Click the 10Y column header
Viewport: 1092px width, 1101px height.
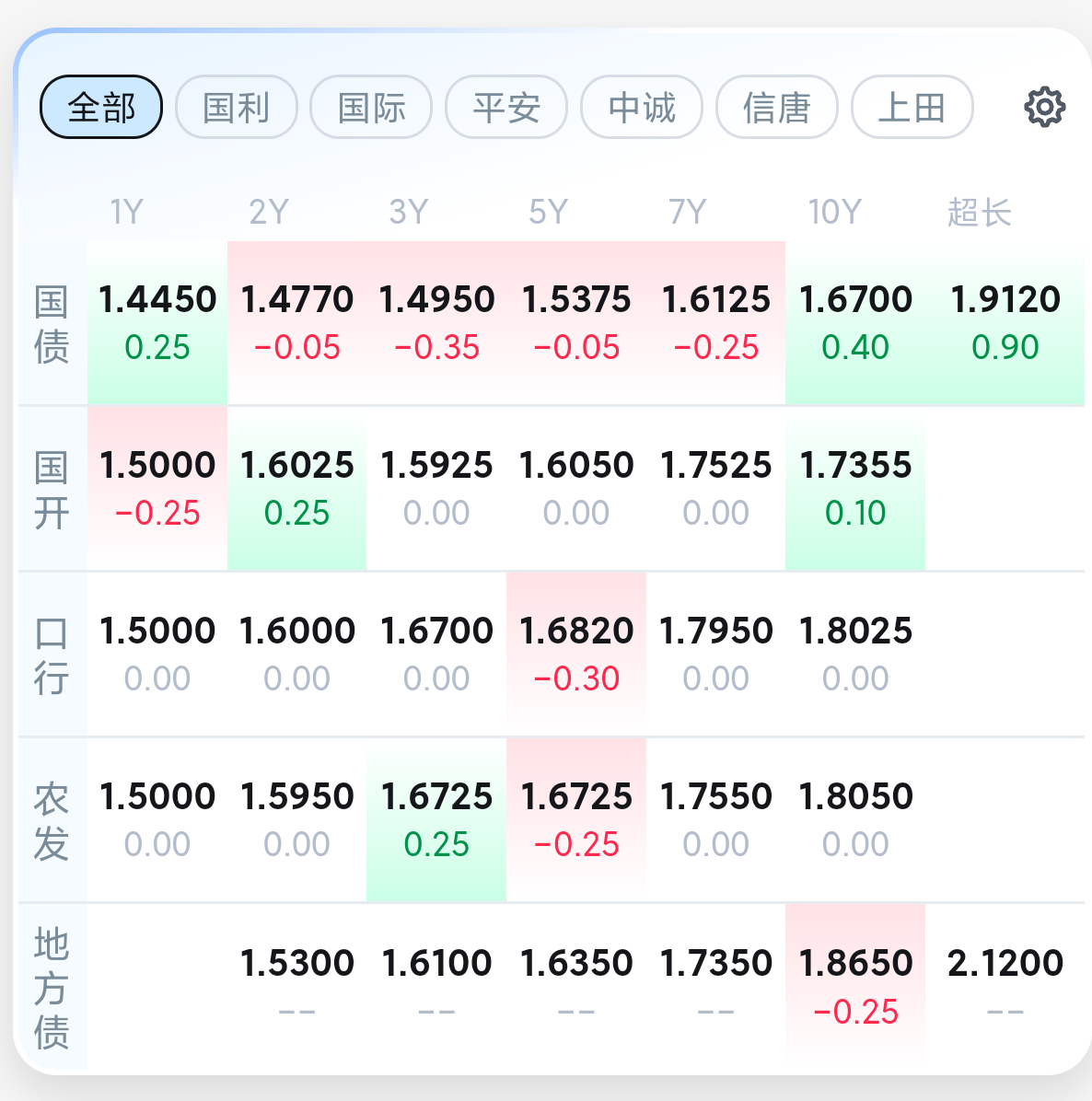834,213
